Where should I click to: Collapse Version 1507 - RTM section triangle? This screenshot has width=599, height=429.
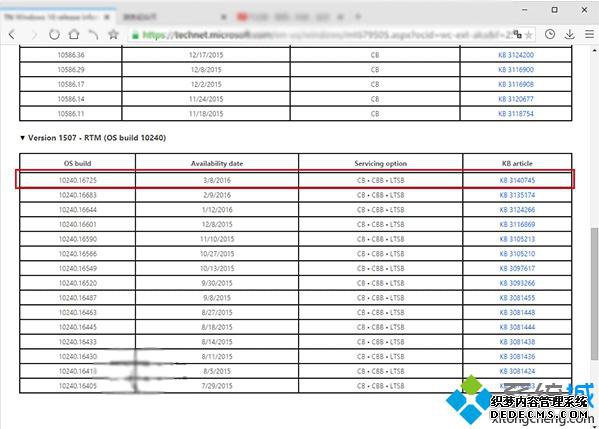coord(23,138)
